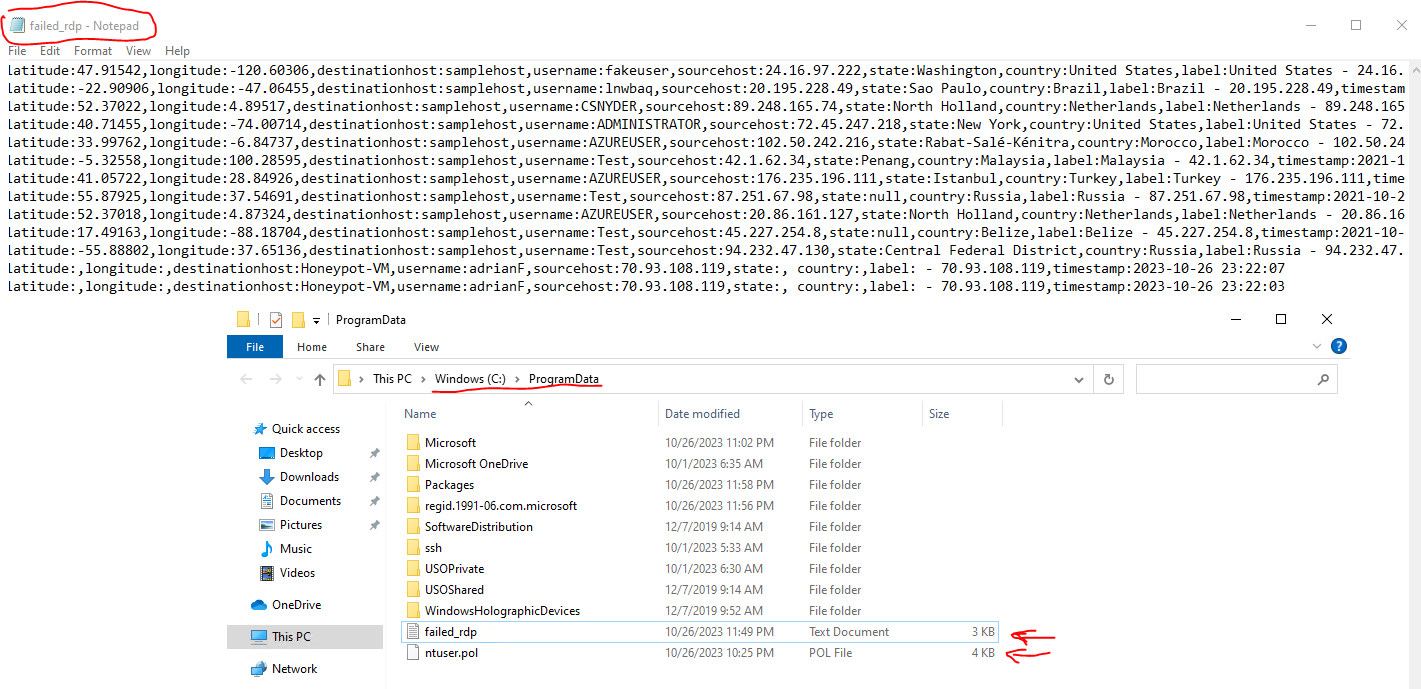Open the Notepad Format menu
This screenshot has width=1421, height=689.
(x=93, y=50)
